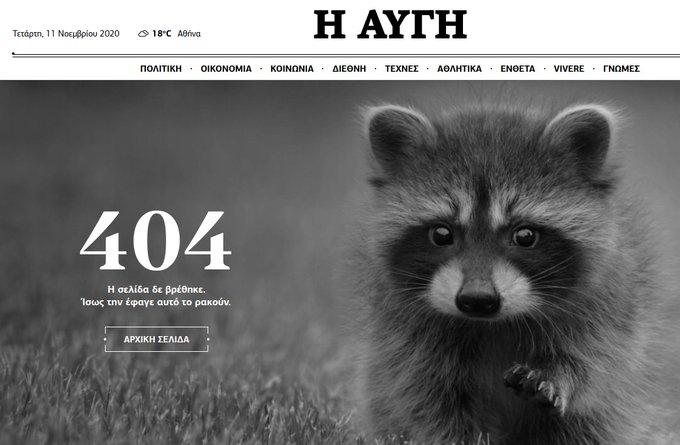This screenshot has width=680, height=445.
Task: Open the ΠΟΛΙΤΙΚΗ section
Action: 161,69
